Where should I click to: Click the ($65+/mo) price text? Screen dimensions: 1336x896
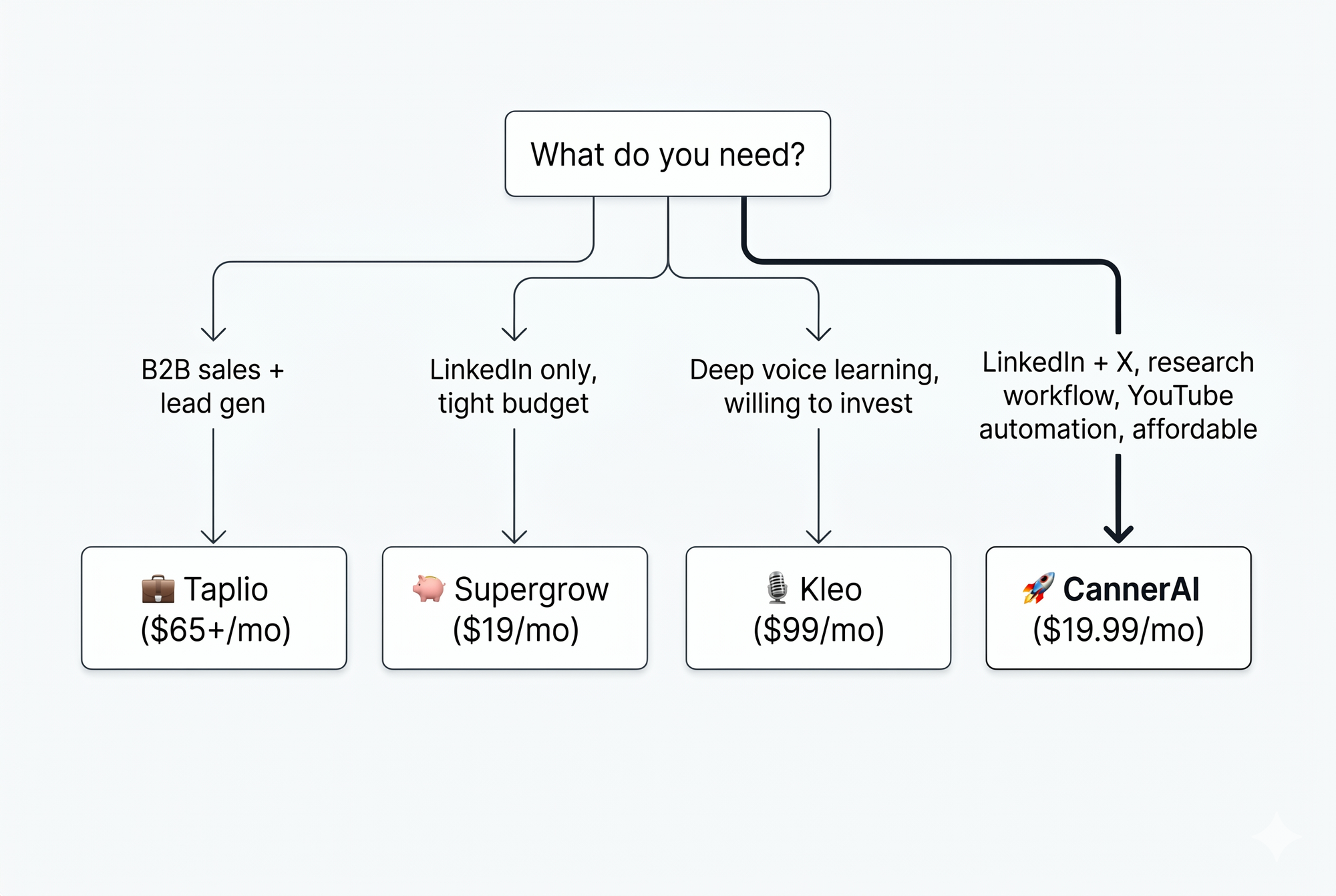click(x=215, y=630)
